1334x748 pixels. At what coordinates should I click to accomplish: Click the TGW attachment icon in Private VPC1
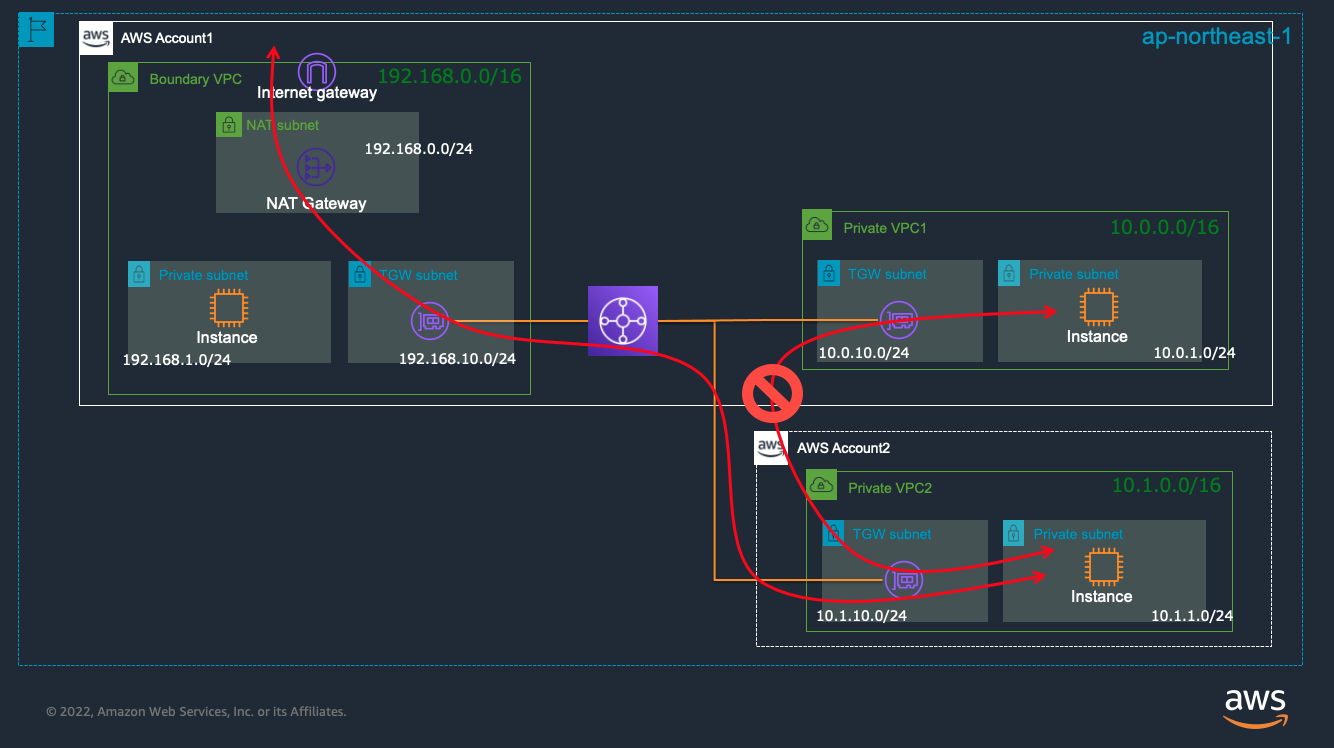(x=898, y=321)
